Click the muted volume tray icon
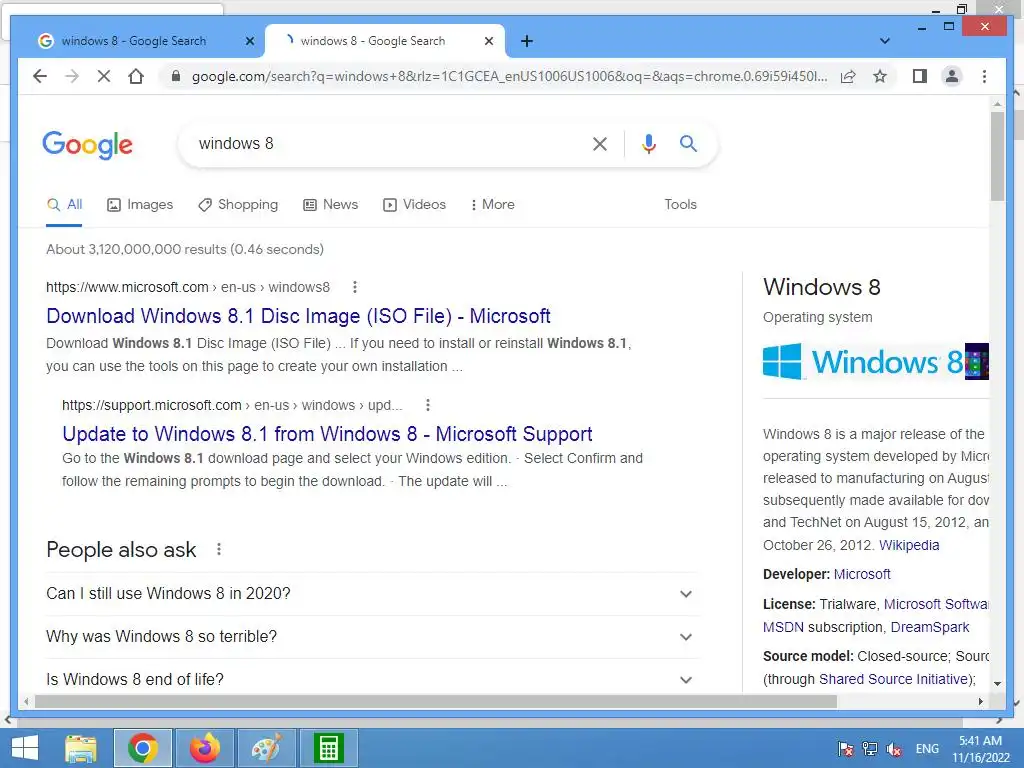Viewport: 1024px width, 768px height. coord(894,749)
